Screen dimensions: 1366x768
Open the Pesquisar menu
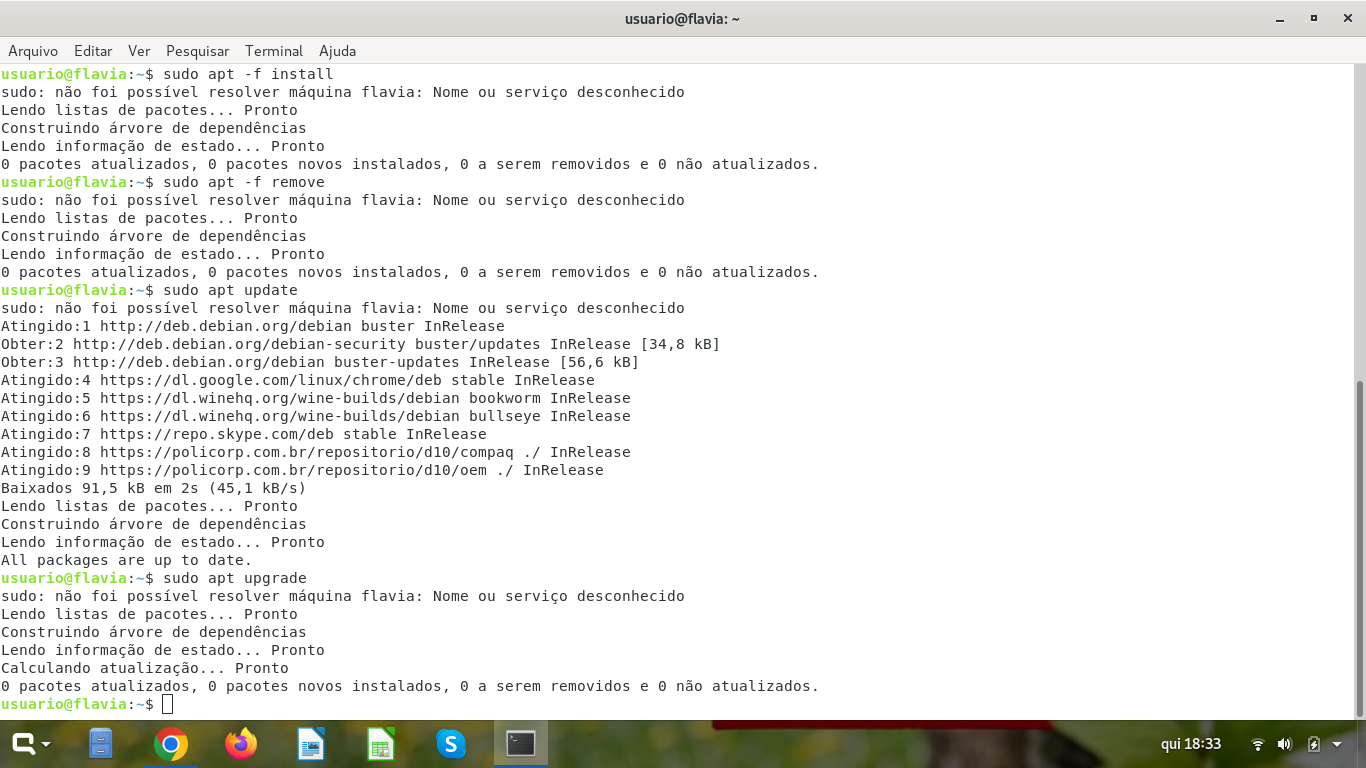pos(197,51)
